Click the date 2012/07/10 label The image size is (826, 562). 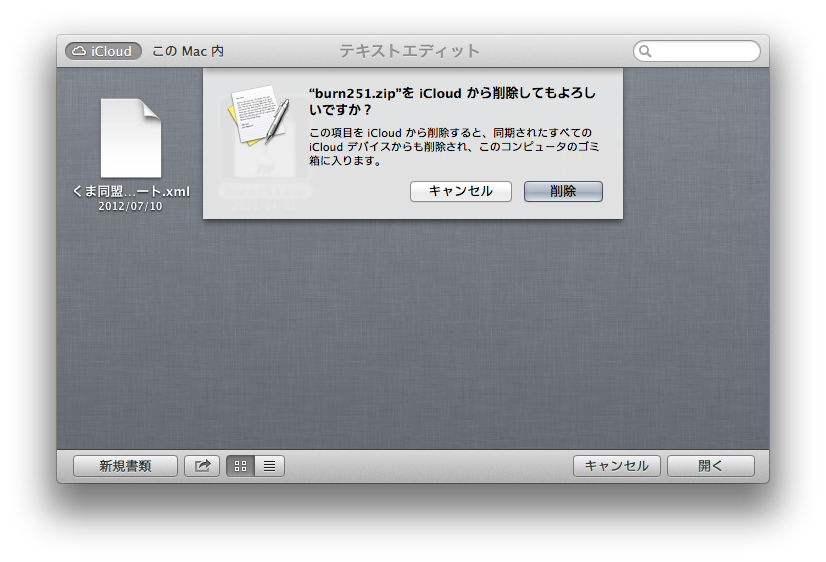point(130,206)
